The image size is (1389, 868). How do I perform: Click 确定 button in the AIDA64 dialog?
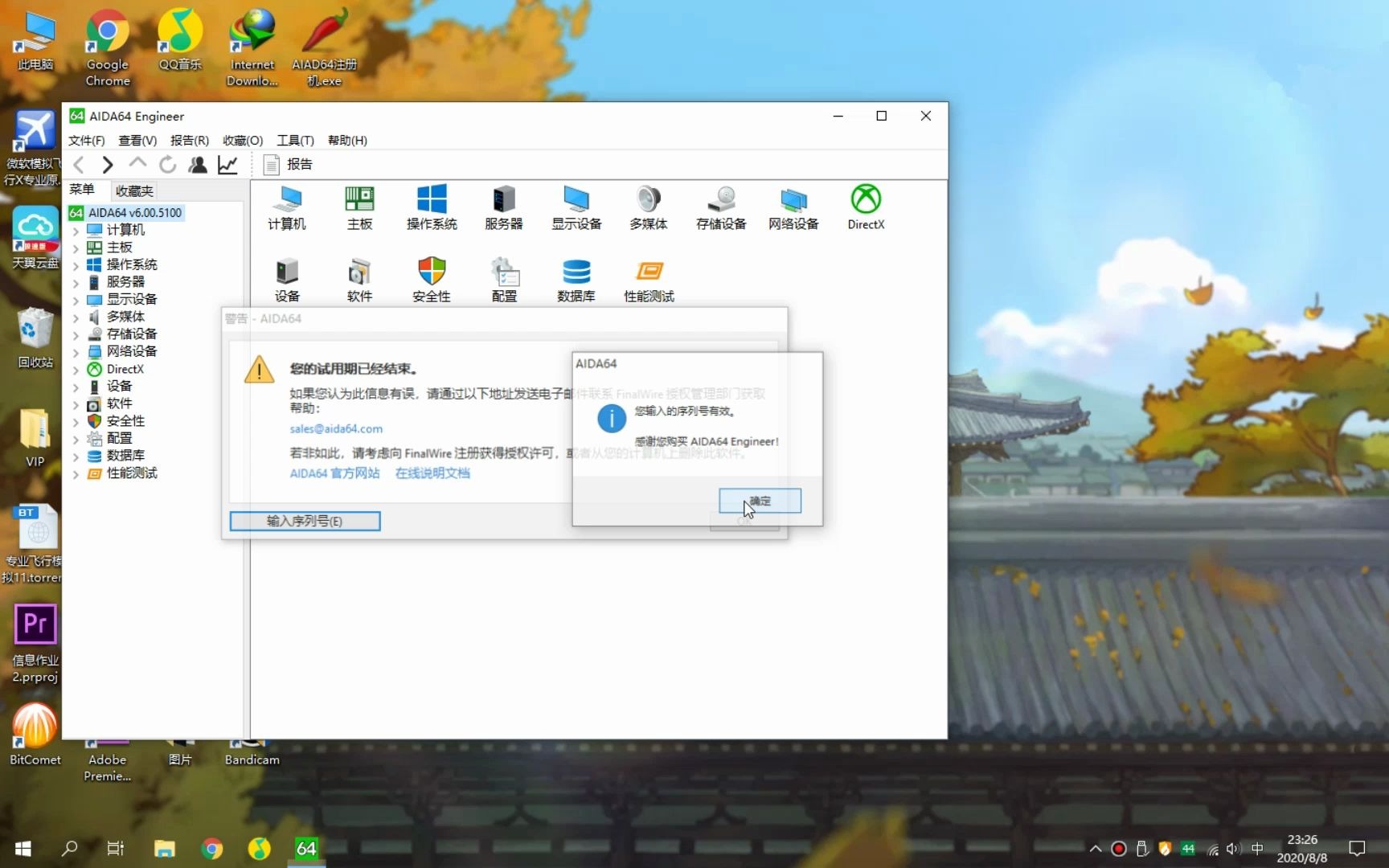point(760,501)
